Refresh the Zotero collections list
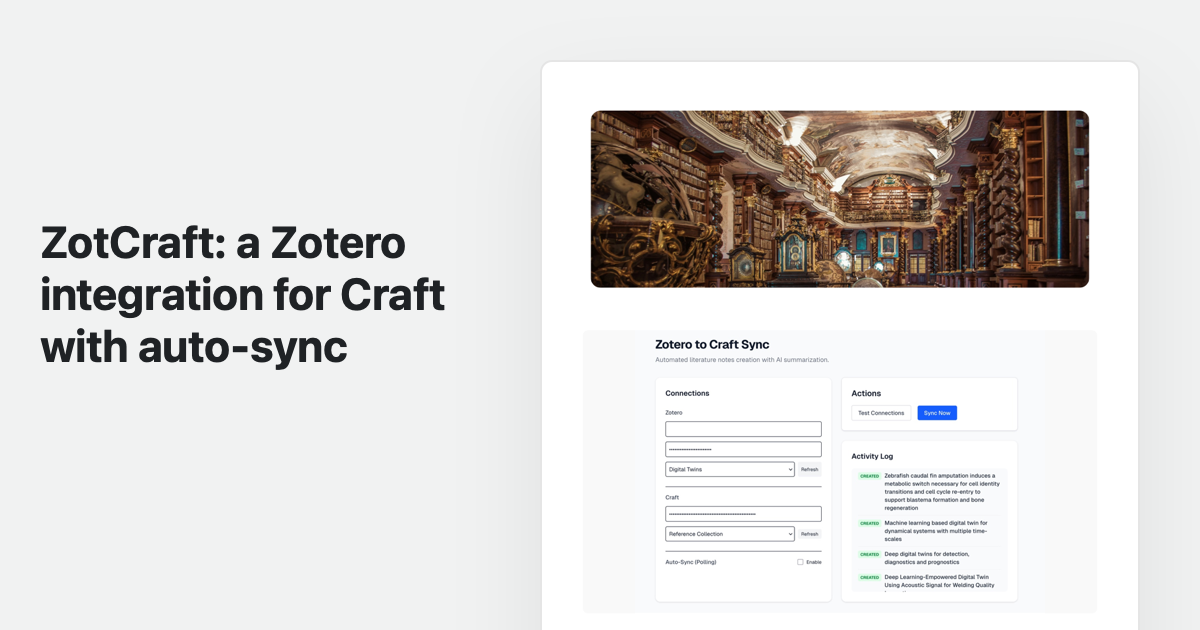1200x630 pixels. point(809,469)
